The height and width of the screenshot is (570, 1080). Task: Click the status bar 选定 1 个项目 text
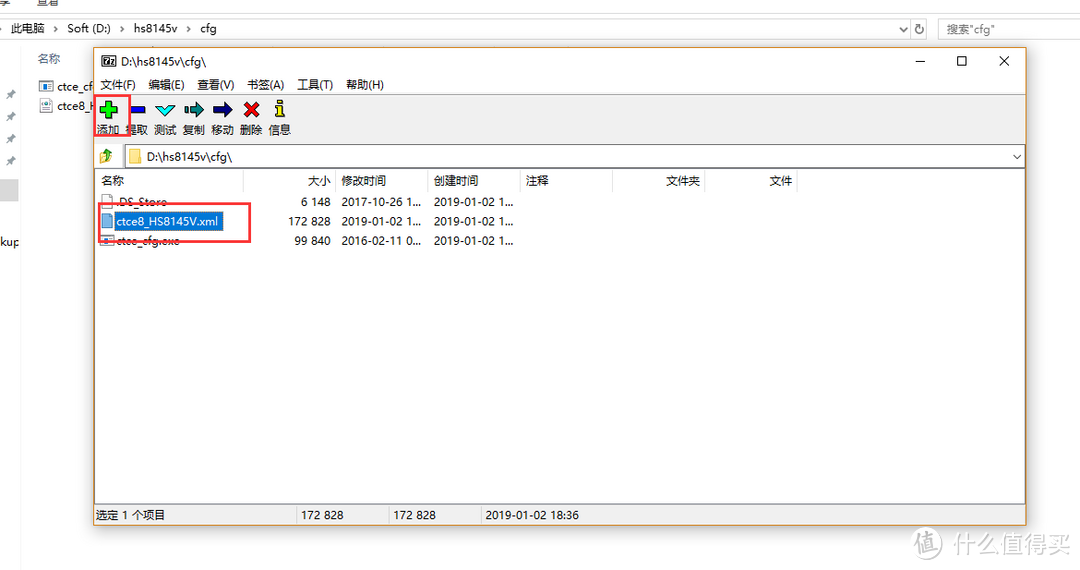[x=130, y=515]
